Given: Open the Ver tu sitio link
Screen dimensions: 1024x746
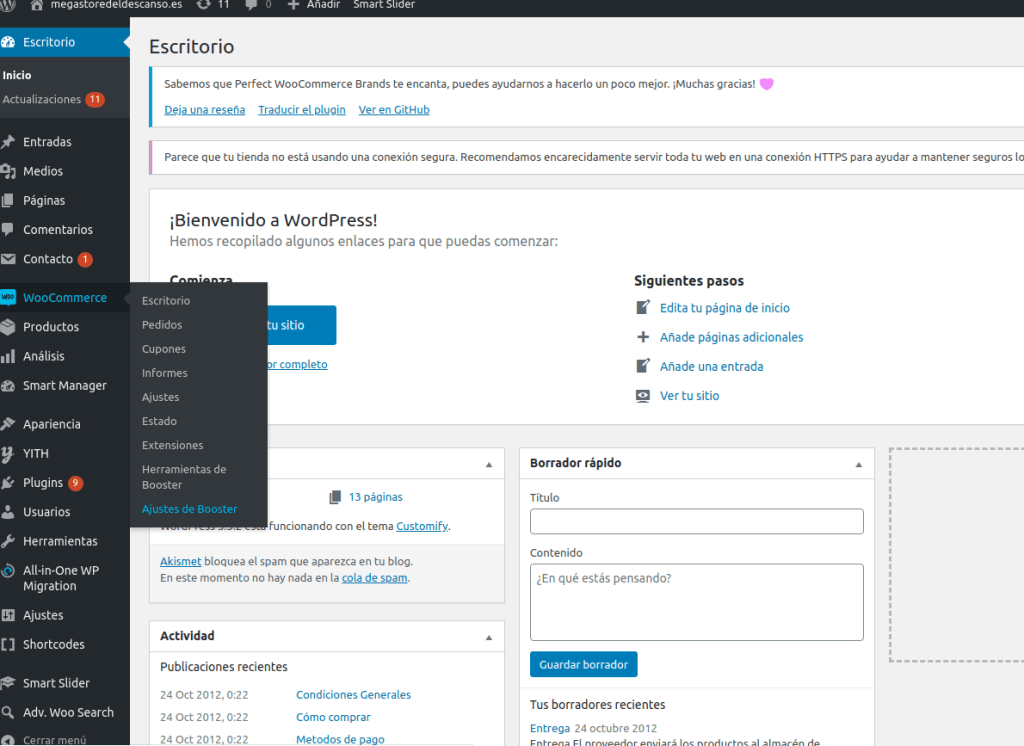Looking at the screenshot, I should coord(689,396).
